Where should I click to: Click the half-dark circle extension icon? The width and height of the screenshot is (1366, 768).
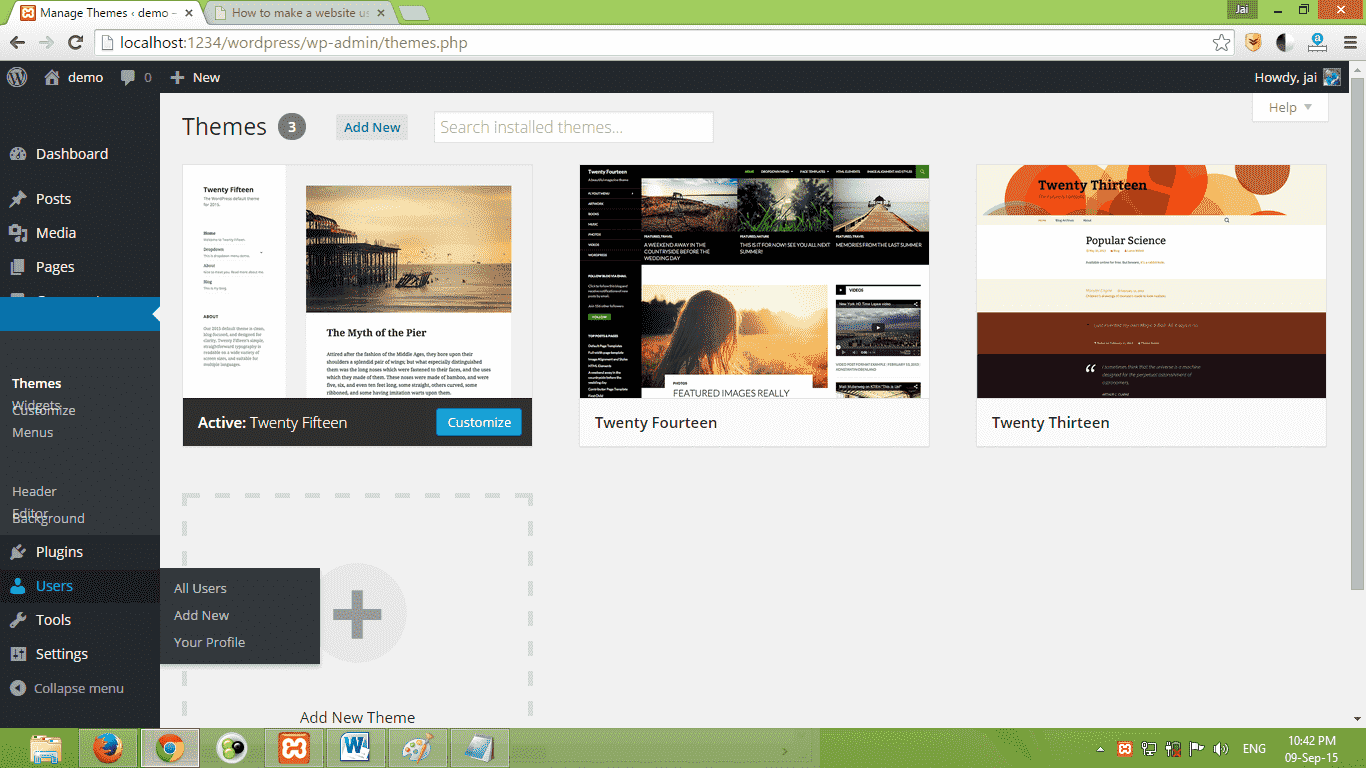coord(1285,42)
